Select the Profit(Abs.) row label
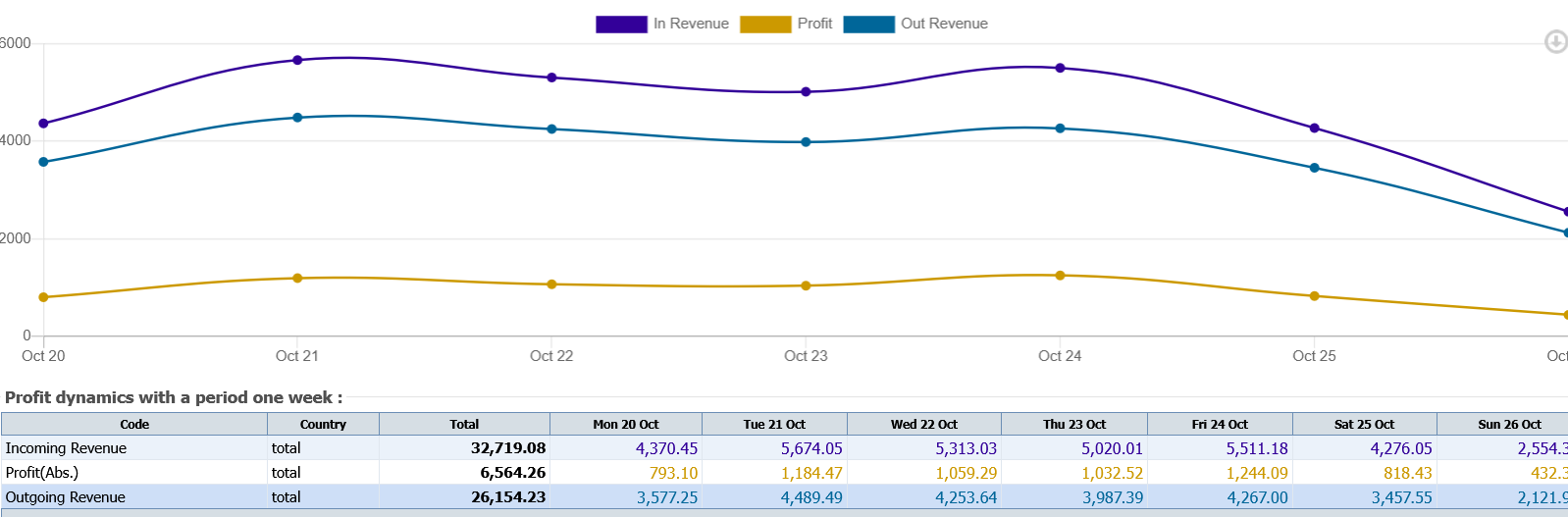Image resolution: width=1568 pixels, height=517 pixels. [x=41, y=473]
